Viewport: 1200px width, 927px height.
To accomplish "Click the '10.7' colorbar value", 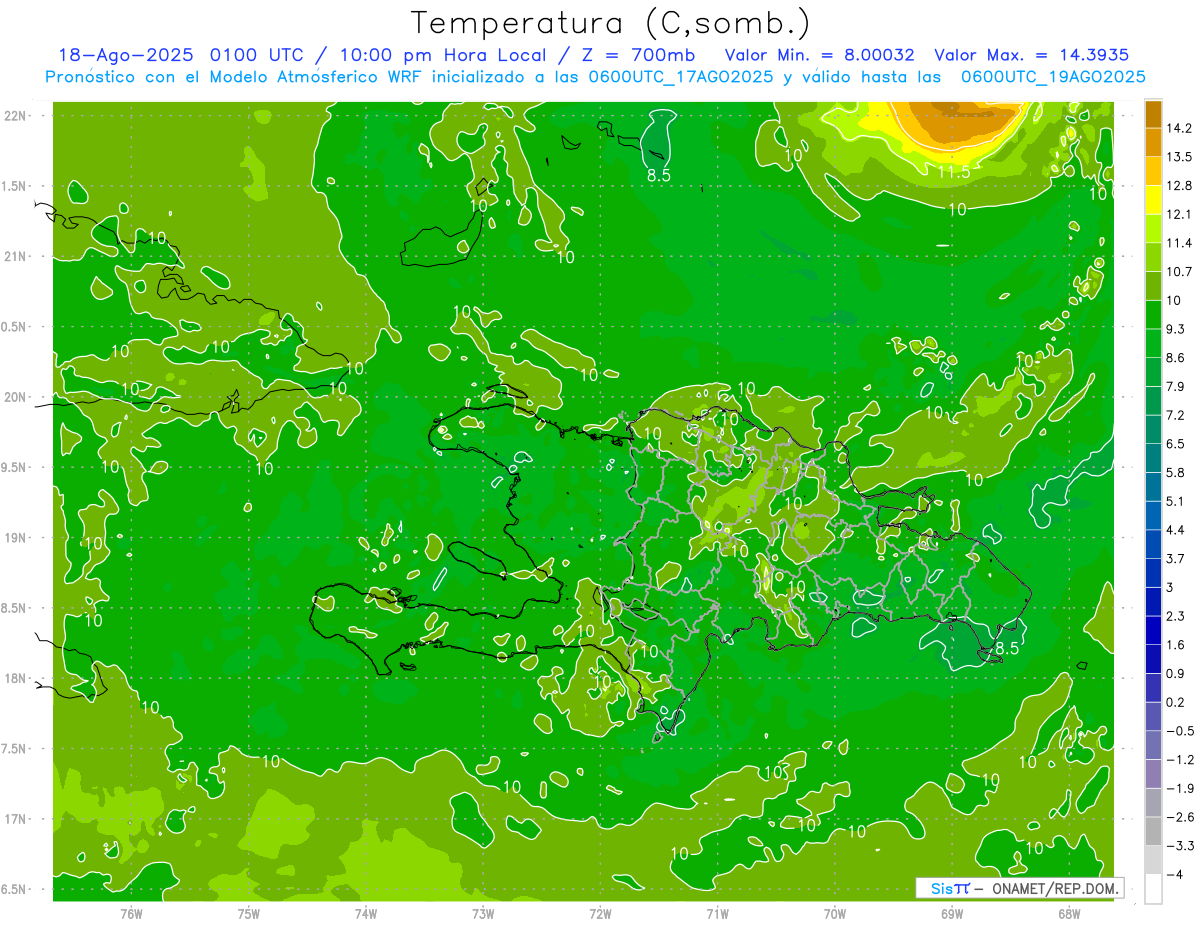I will [1178, 271].
